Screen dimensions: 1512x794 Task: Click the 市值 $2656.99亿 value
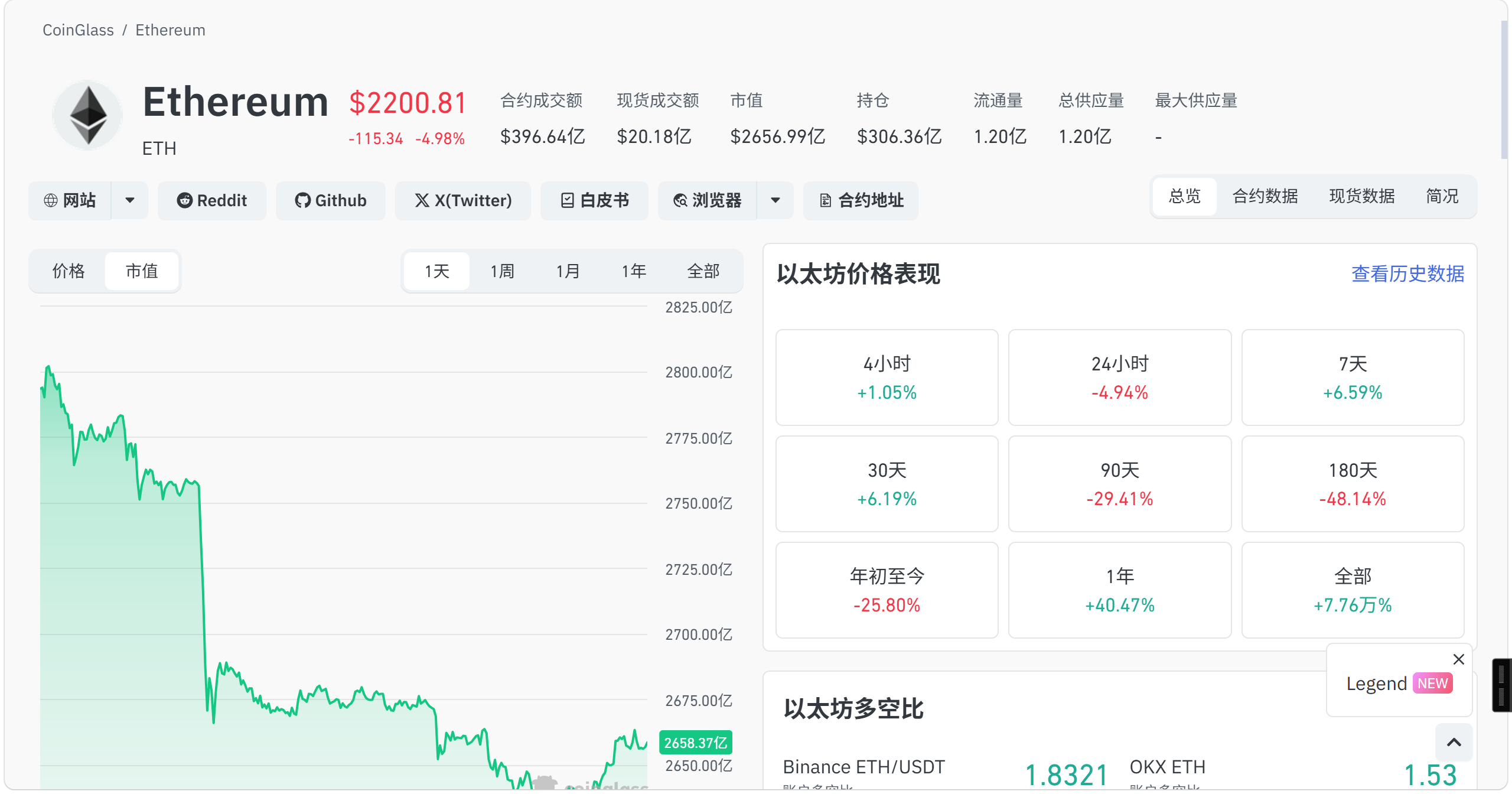[777, 136]
